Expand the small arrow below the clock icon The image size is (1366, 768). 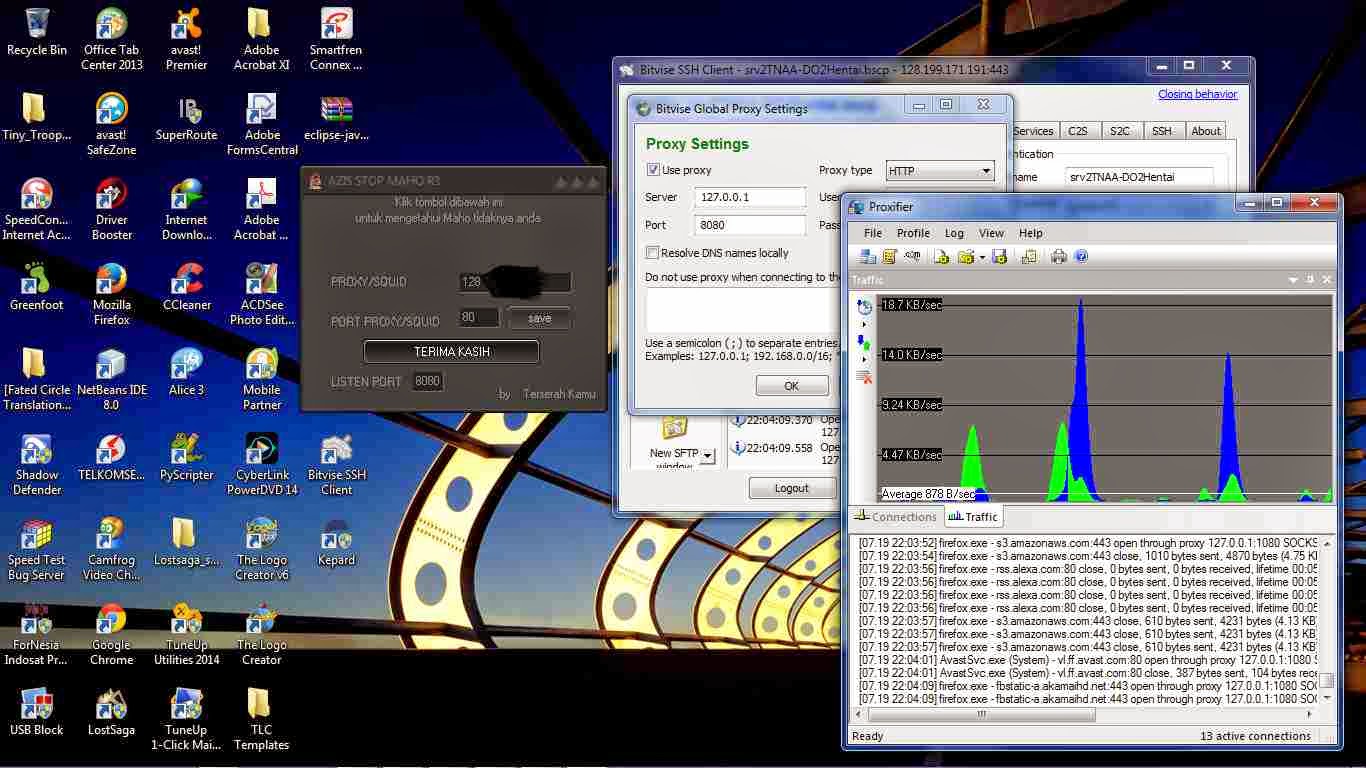pyautogui.click(x=864, y=325)
